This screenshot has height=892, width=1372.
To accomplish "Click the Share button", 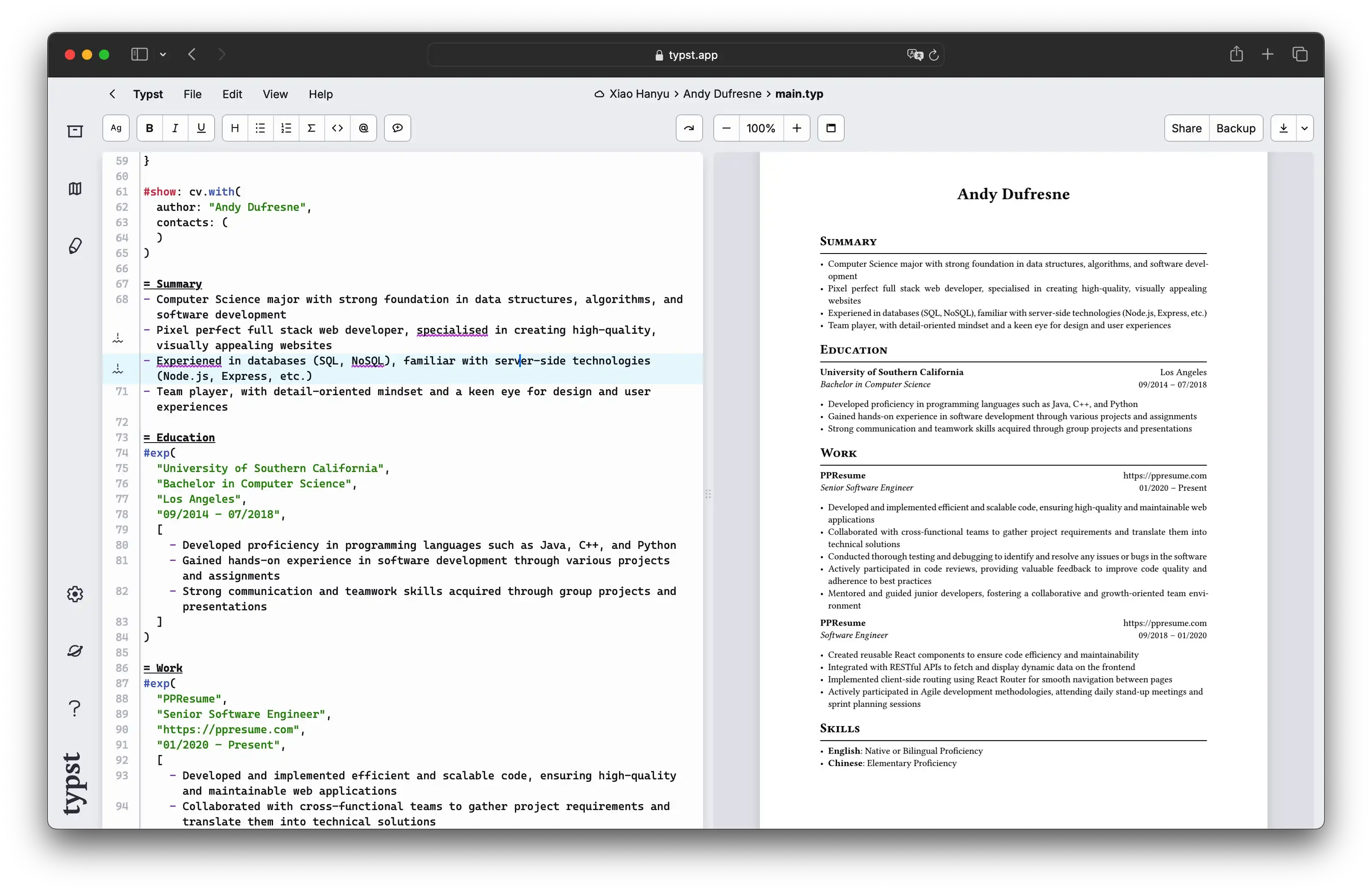I will pyautogui.click(x=1186, y=128).
